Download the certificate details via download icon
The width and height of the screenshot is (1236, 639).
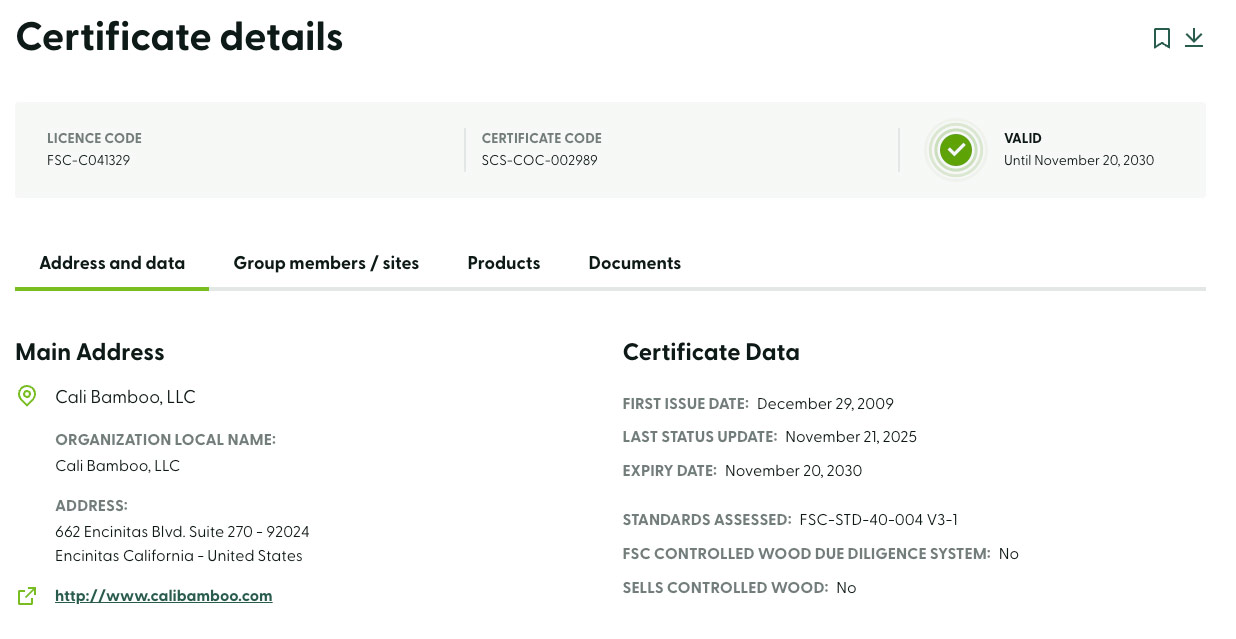point(1194,38)
